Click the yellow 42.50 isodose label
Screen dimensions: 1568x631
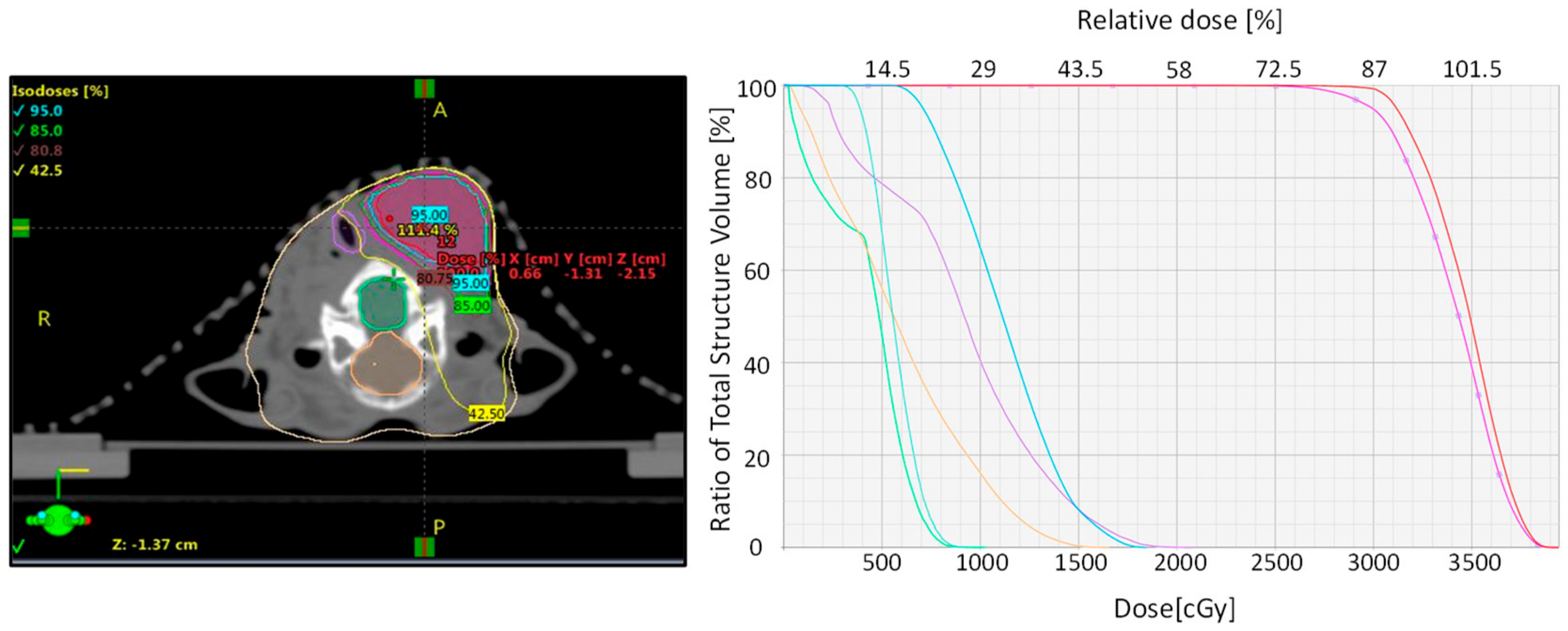486,414
